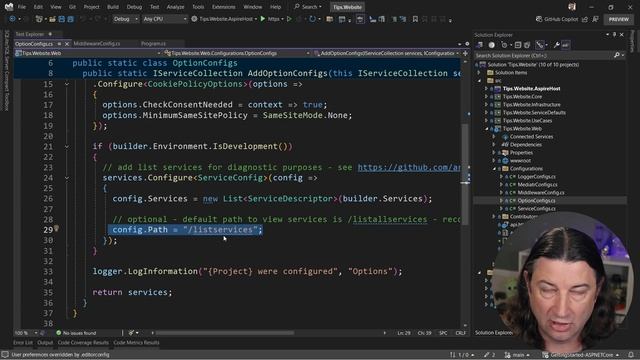Select the wwwroot folder

520,160
